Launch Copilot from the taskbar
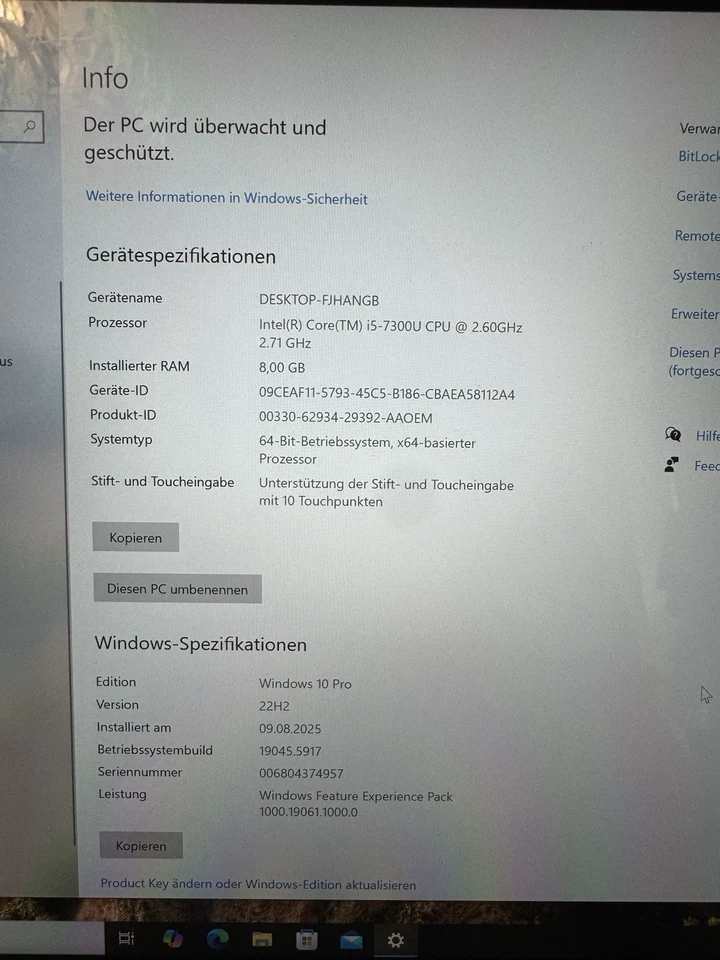 pyautogui.click(x=173, y=939)
